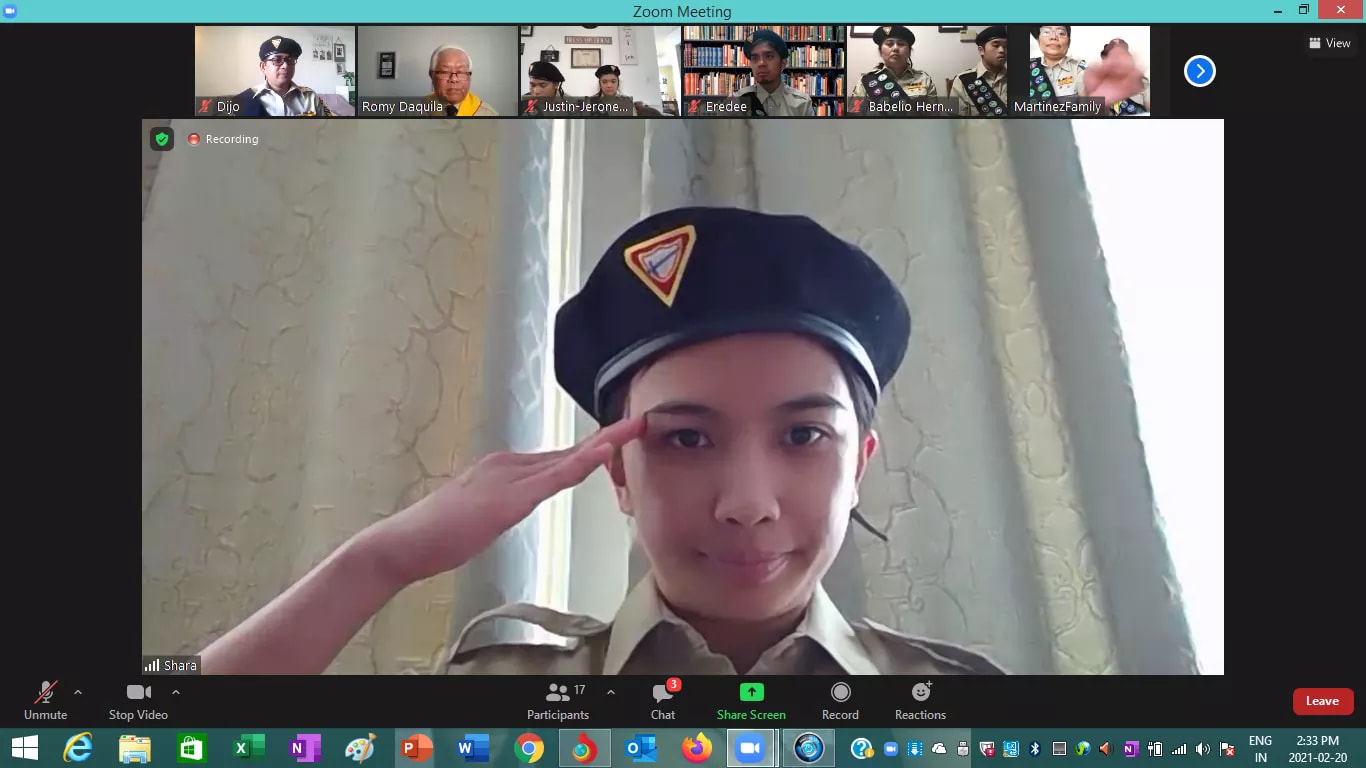Click the Leave meeting button

1322,701
